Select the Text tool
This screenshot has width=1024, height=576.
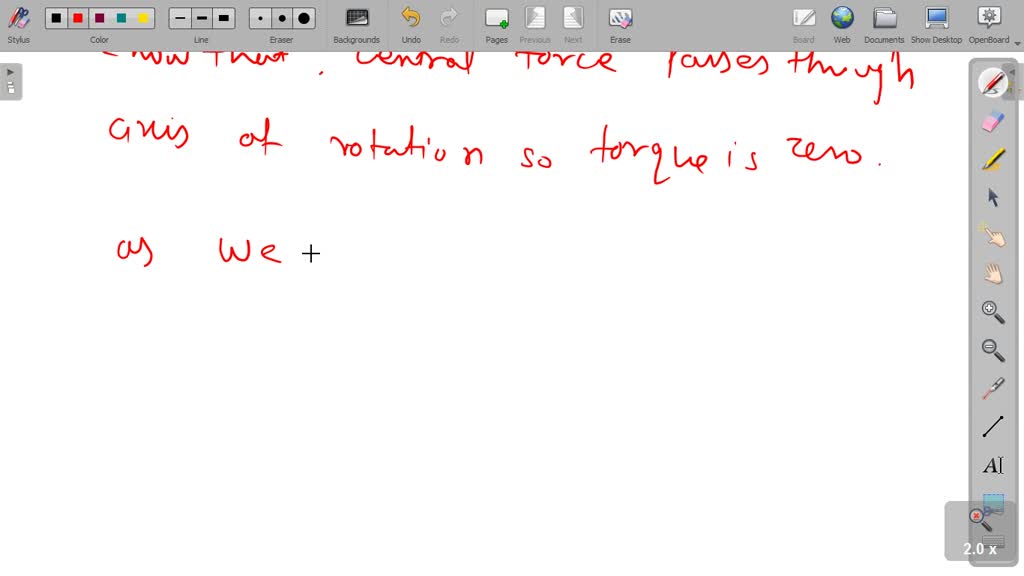pos(993,465)
